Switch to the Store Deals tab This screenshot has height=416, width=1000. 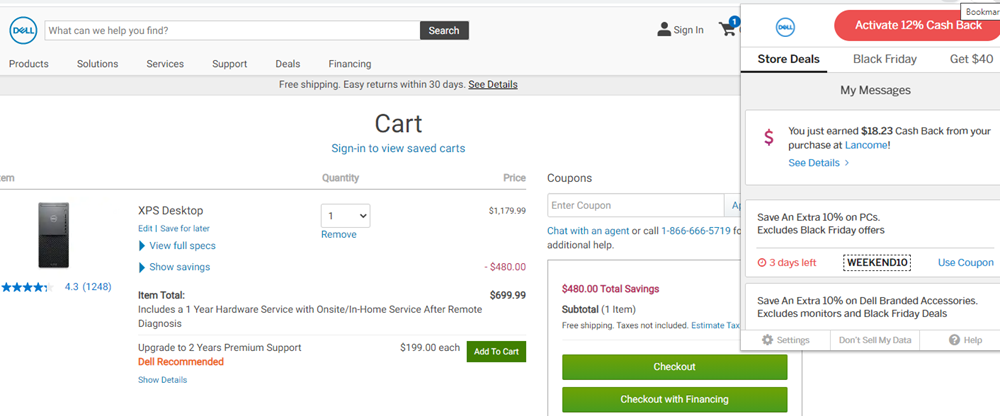click(x=788, y=59)
